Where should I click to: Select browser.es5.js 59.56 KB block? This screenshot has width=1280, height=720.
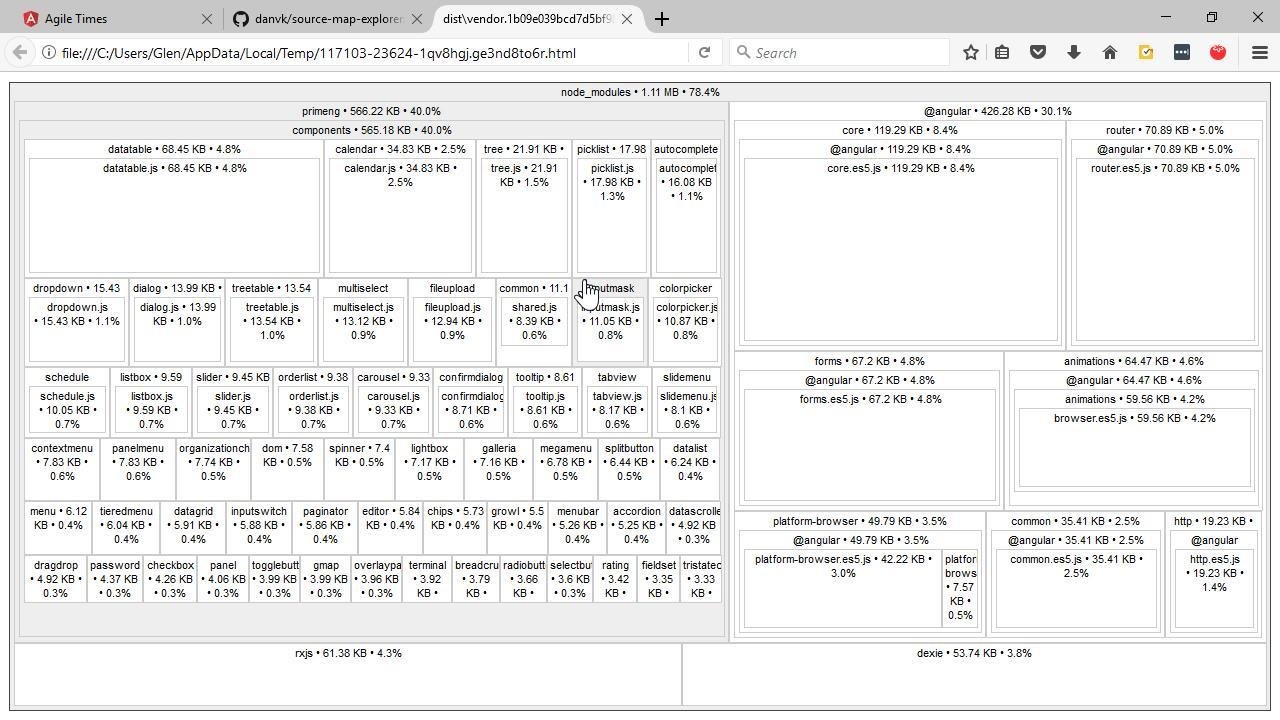point(1135,447)
